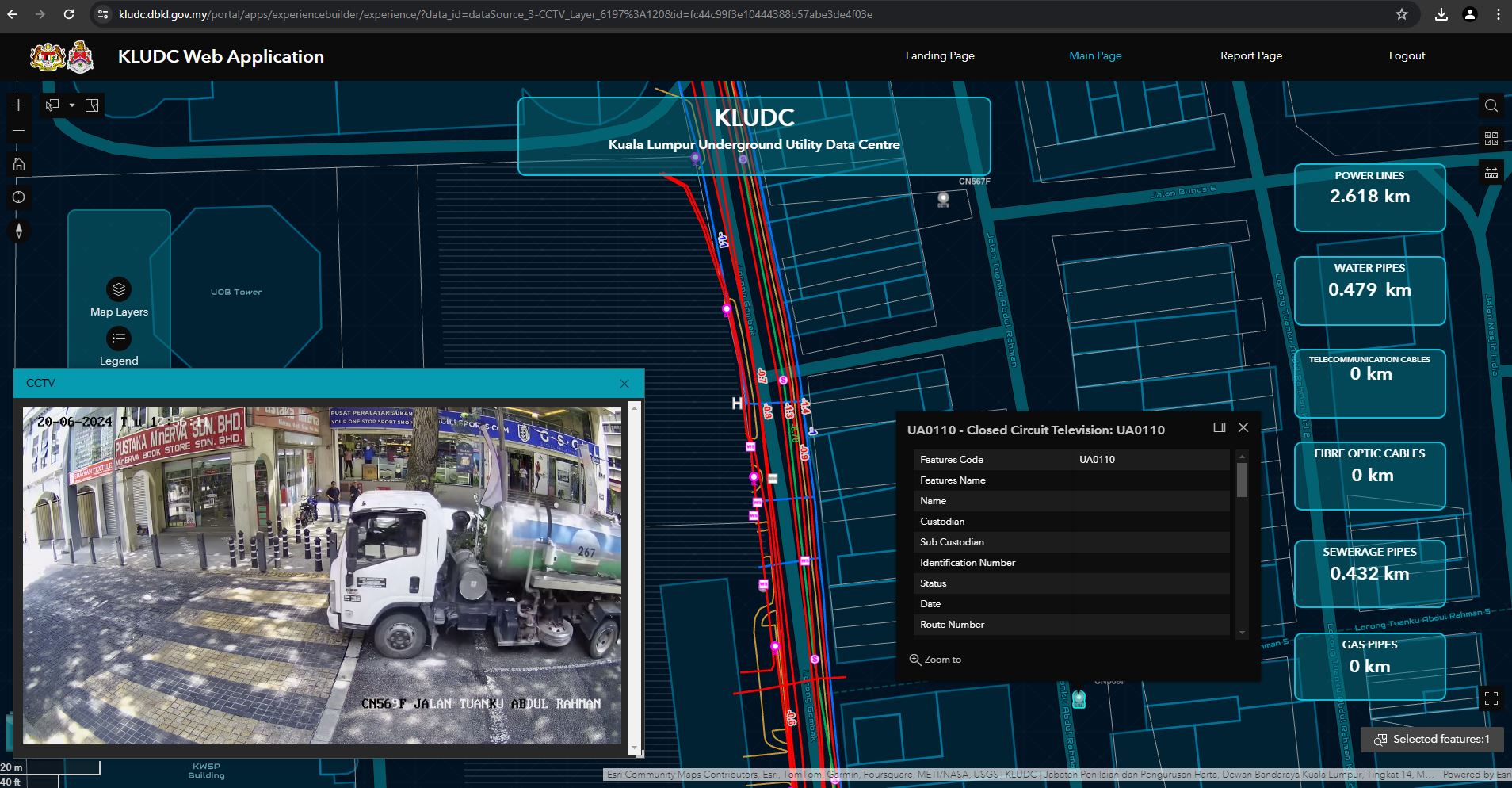
Task: Bookmark this page with the star icon
Action: pos(1402,14)
